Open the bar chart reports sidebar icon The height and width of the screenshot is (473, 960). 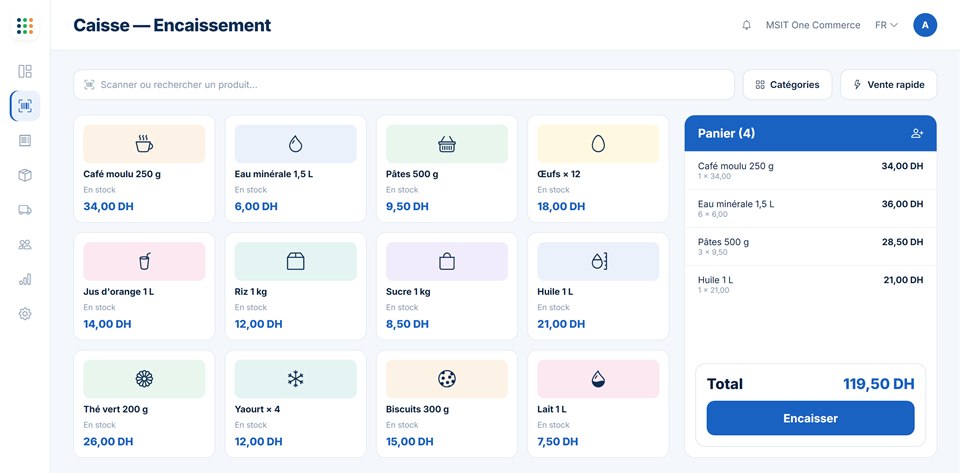pos(25,280)
